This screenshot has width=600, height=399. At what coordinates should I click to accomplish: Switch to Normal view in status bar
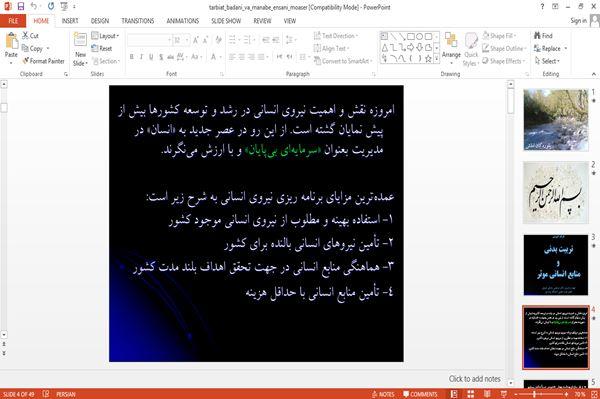[454, 394]
